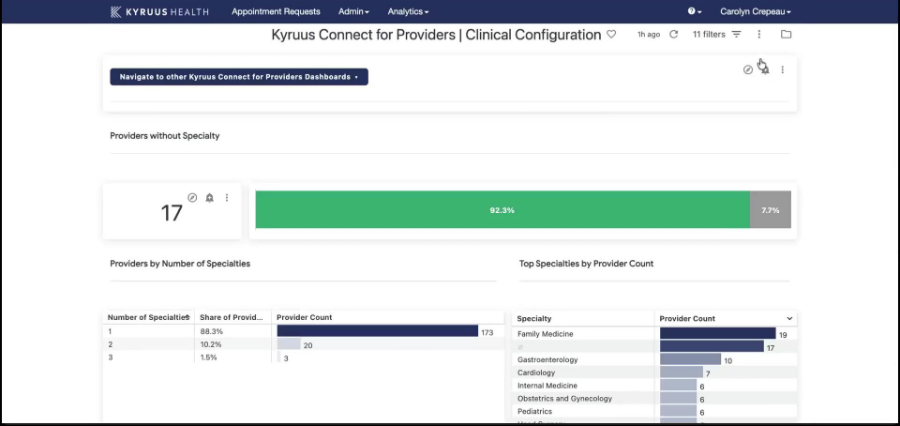Select Obstetrics and Gynecology row
This screenshot has height=426, width=900.
(654, 398)
